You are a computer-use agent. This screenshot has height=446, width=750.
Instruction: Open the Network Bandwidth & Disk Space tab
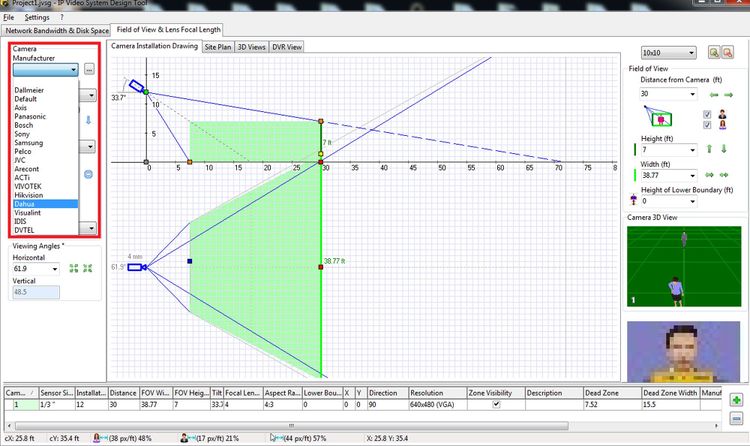coord(55,31)
